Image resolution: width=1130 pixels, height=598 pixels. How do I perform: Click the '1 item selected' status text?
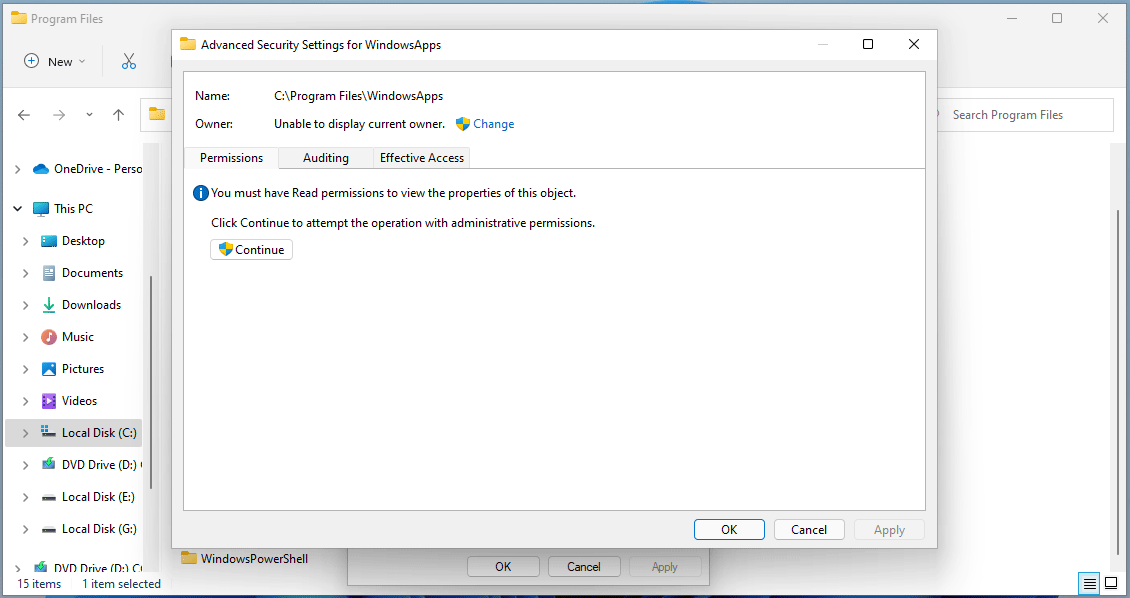click(121, 584)
